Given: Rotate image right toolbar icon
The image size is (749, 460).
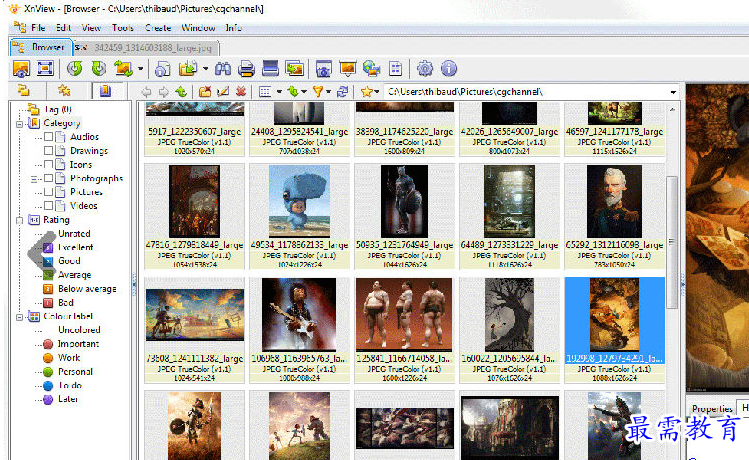Looking at the screenshot, I should [x=99, y=69].
